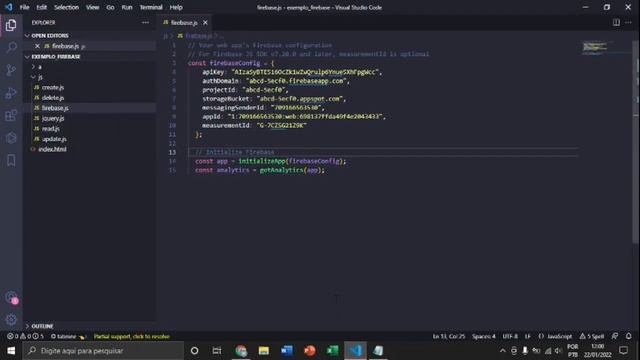
Task: Open read.js in the explorer
Action: 51,129
